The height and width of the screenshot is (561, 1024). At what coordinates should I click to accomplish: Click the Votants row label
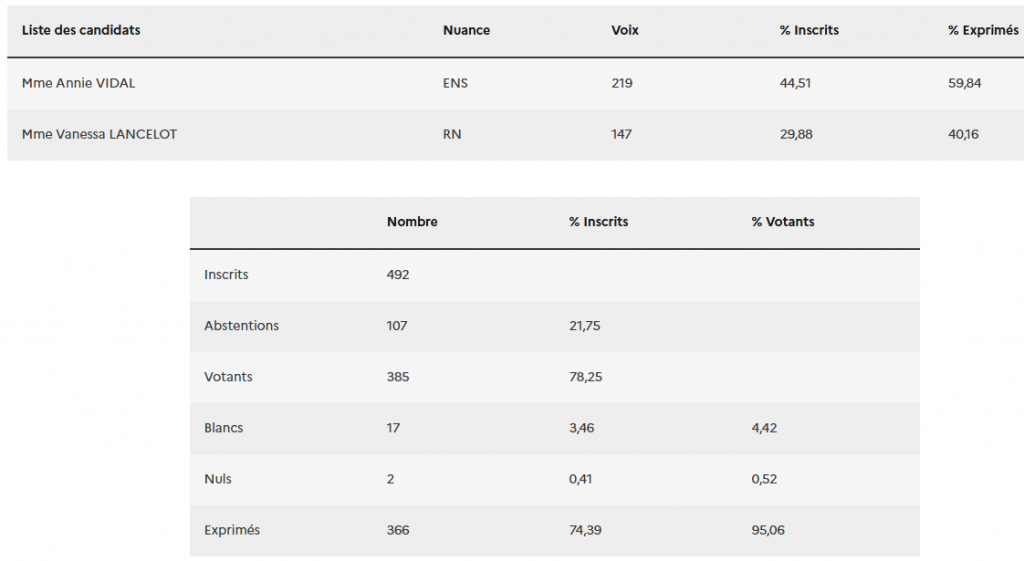coord(228,377)
